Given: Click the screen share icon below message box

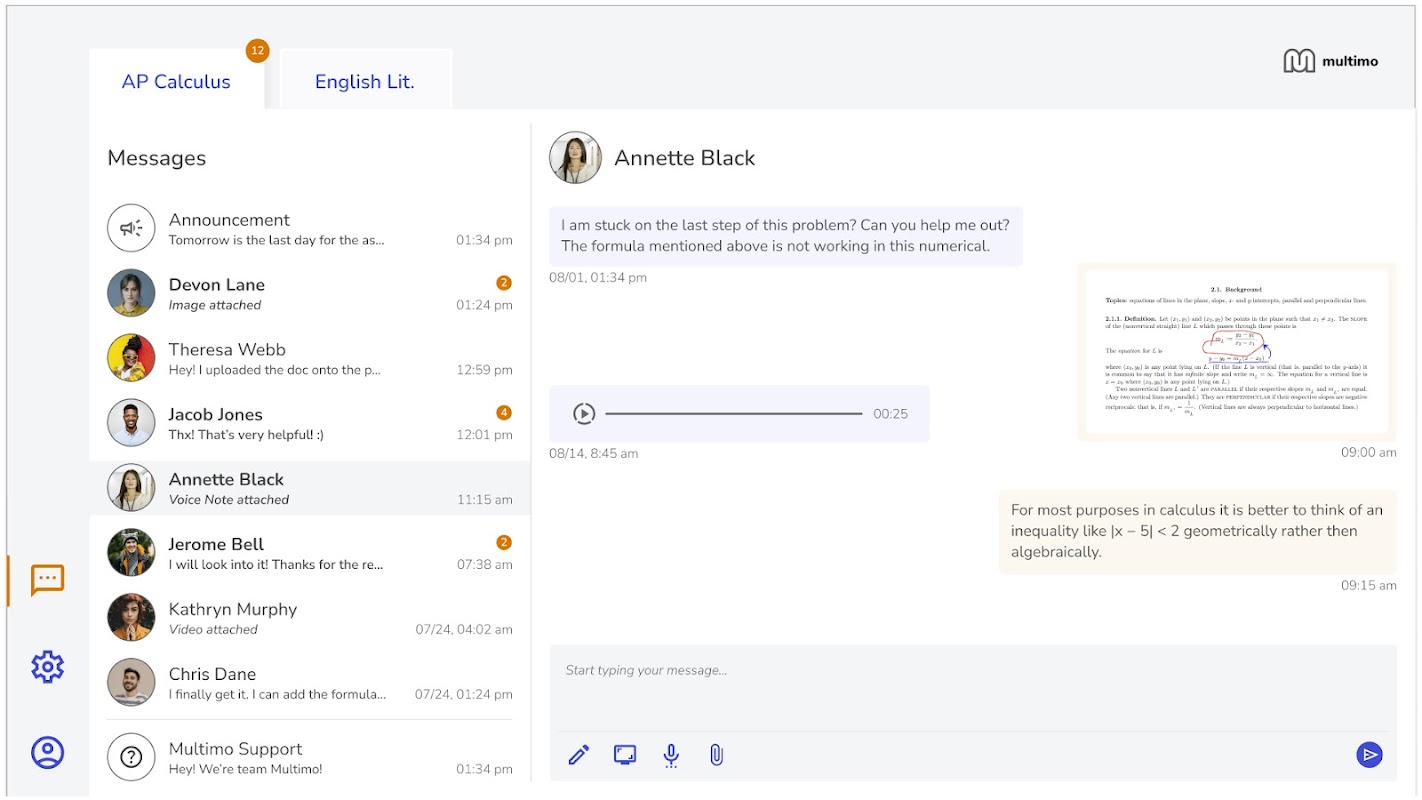Looking at the screenshot, I should click(x=625, y=755).
